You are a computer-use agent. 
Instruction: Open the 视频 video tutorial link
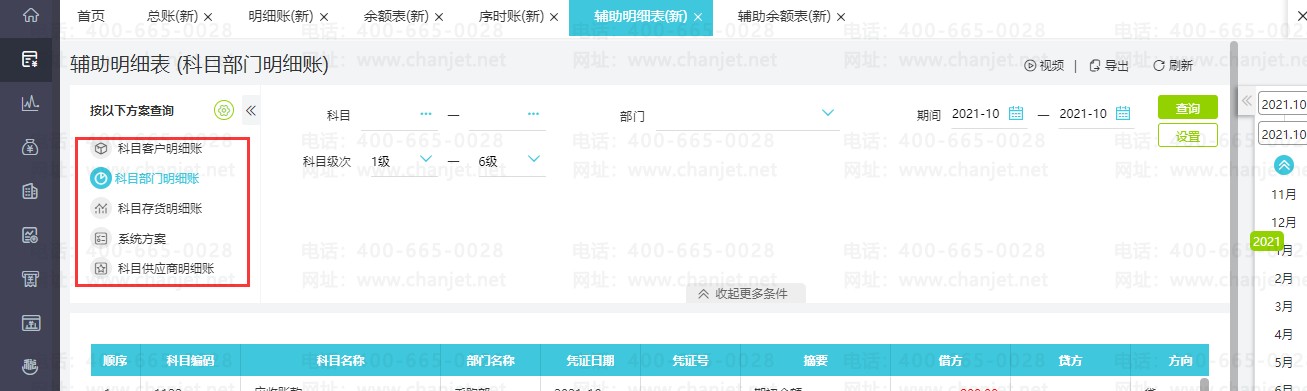click(x=1044, y=66)
